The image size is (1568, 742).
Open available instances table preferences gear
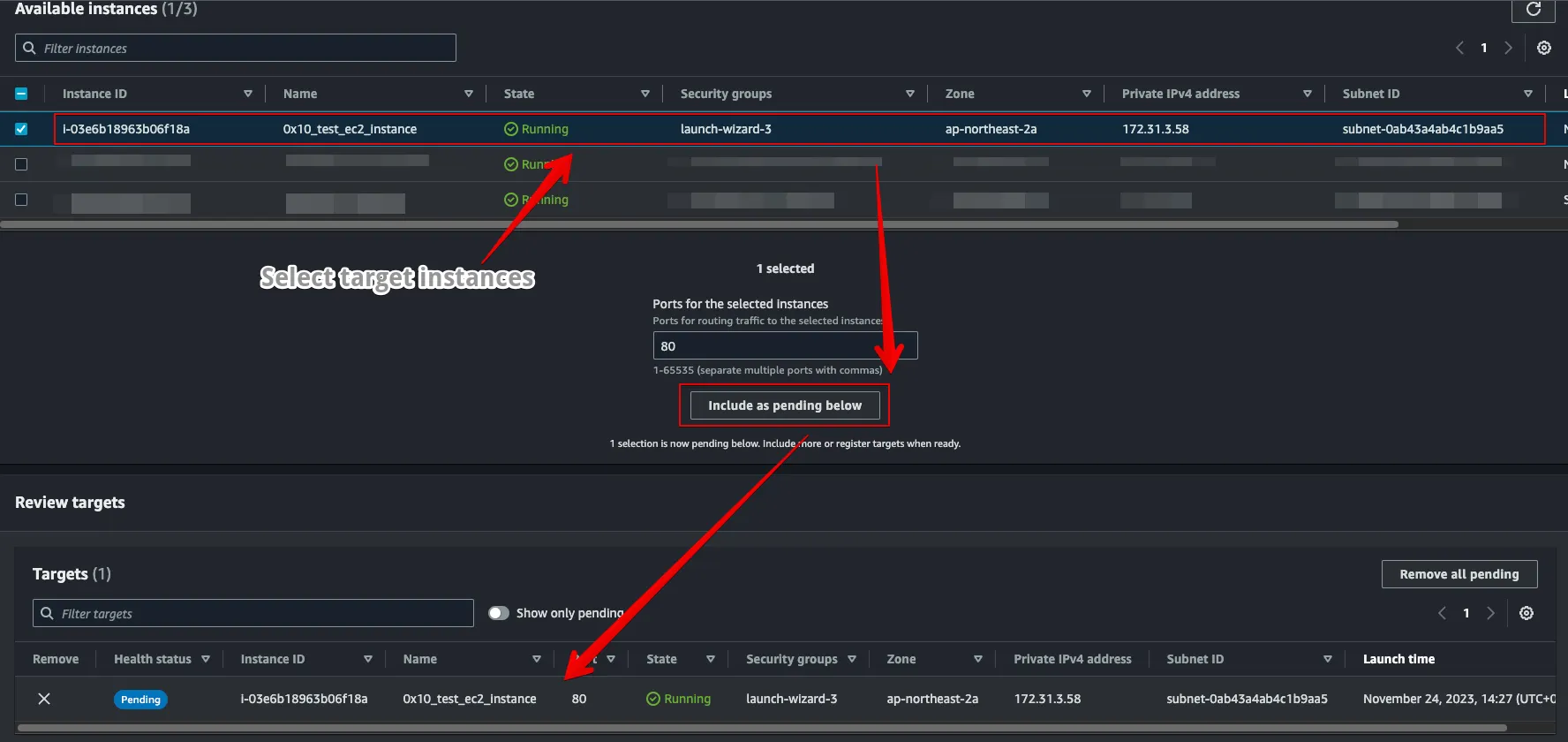1544,48
